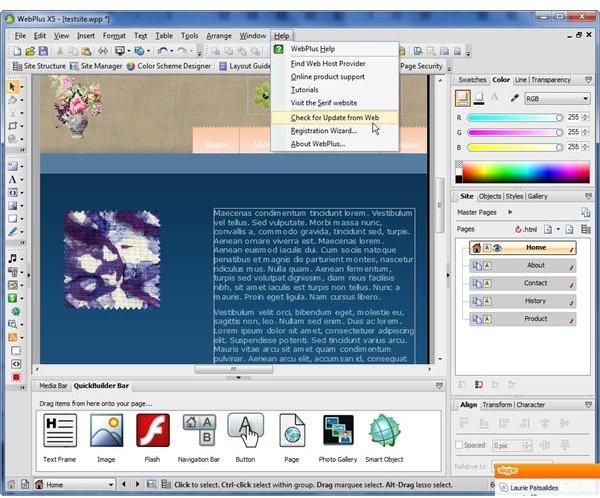Pick a color from the spectrum bar
This screenshot has height=498, width=600.
point(526,172)
